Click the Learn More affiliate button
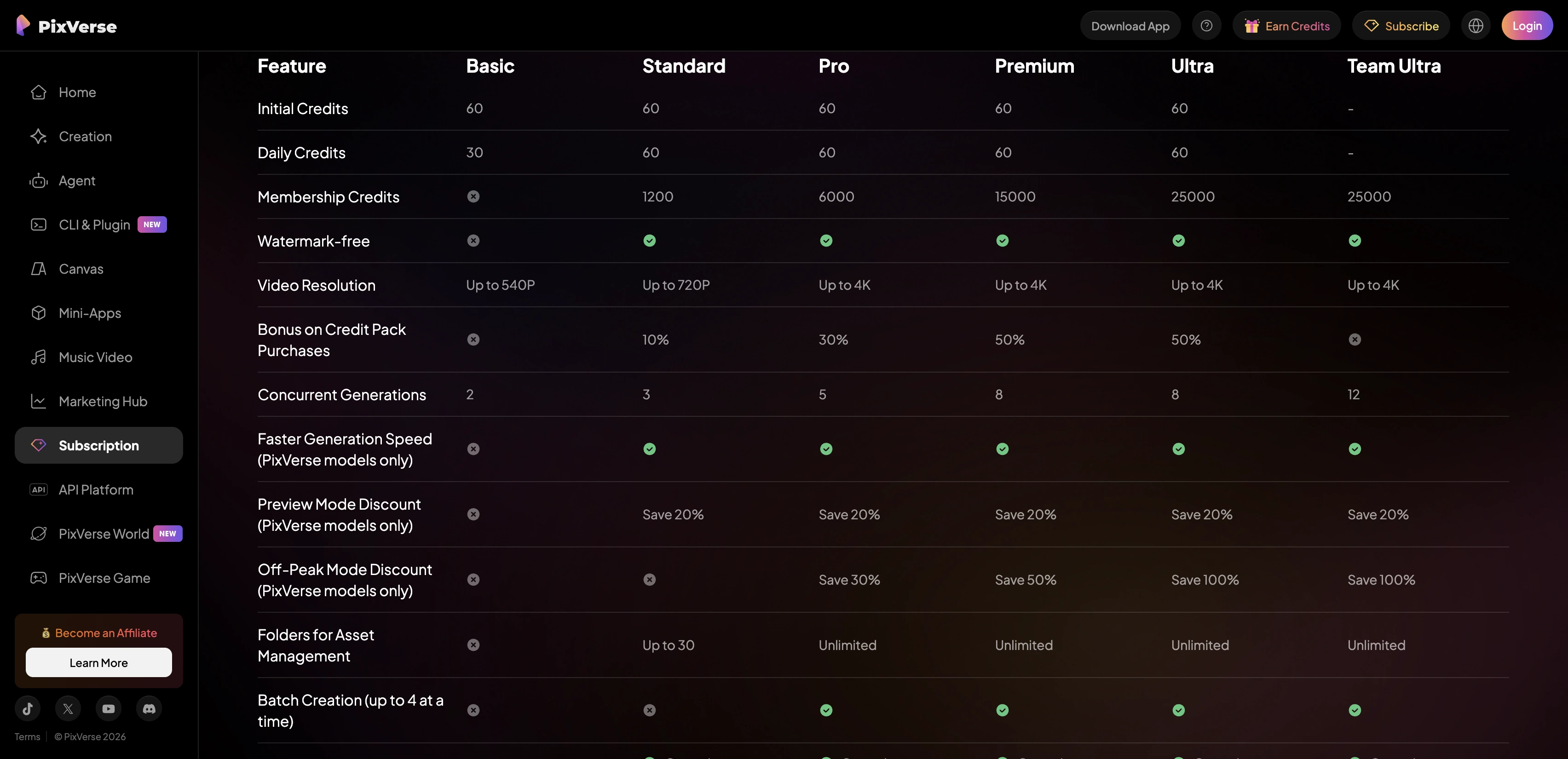Viewport: 1568px width, 759px height. pos(98,662)
